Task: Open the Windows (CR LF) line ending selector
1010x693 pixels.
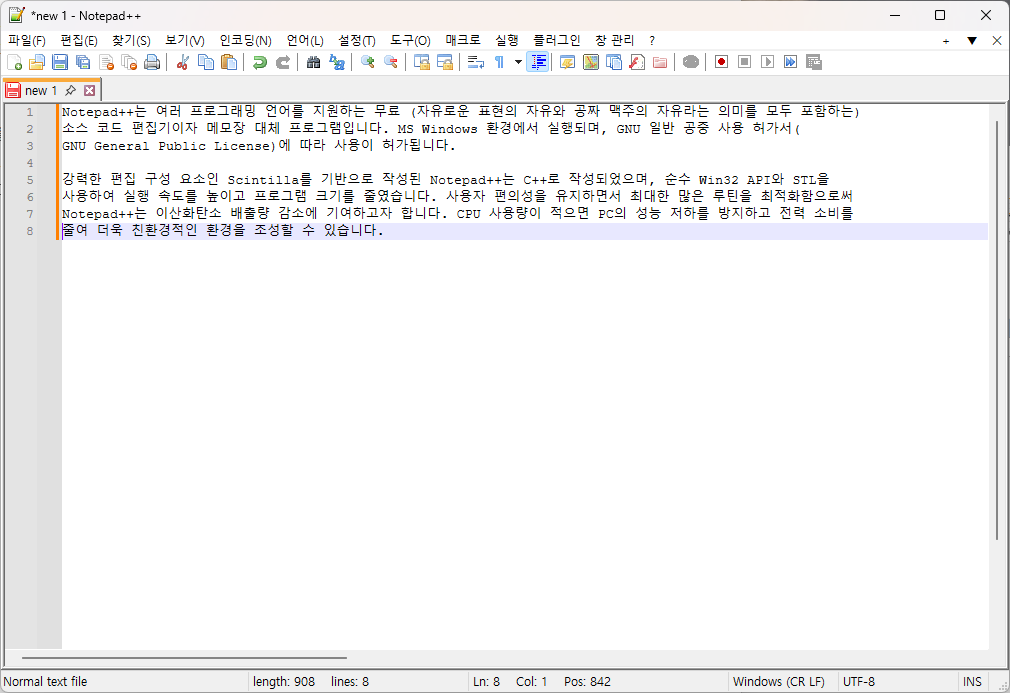Action: 779,681
